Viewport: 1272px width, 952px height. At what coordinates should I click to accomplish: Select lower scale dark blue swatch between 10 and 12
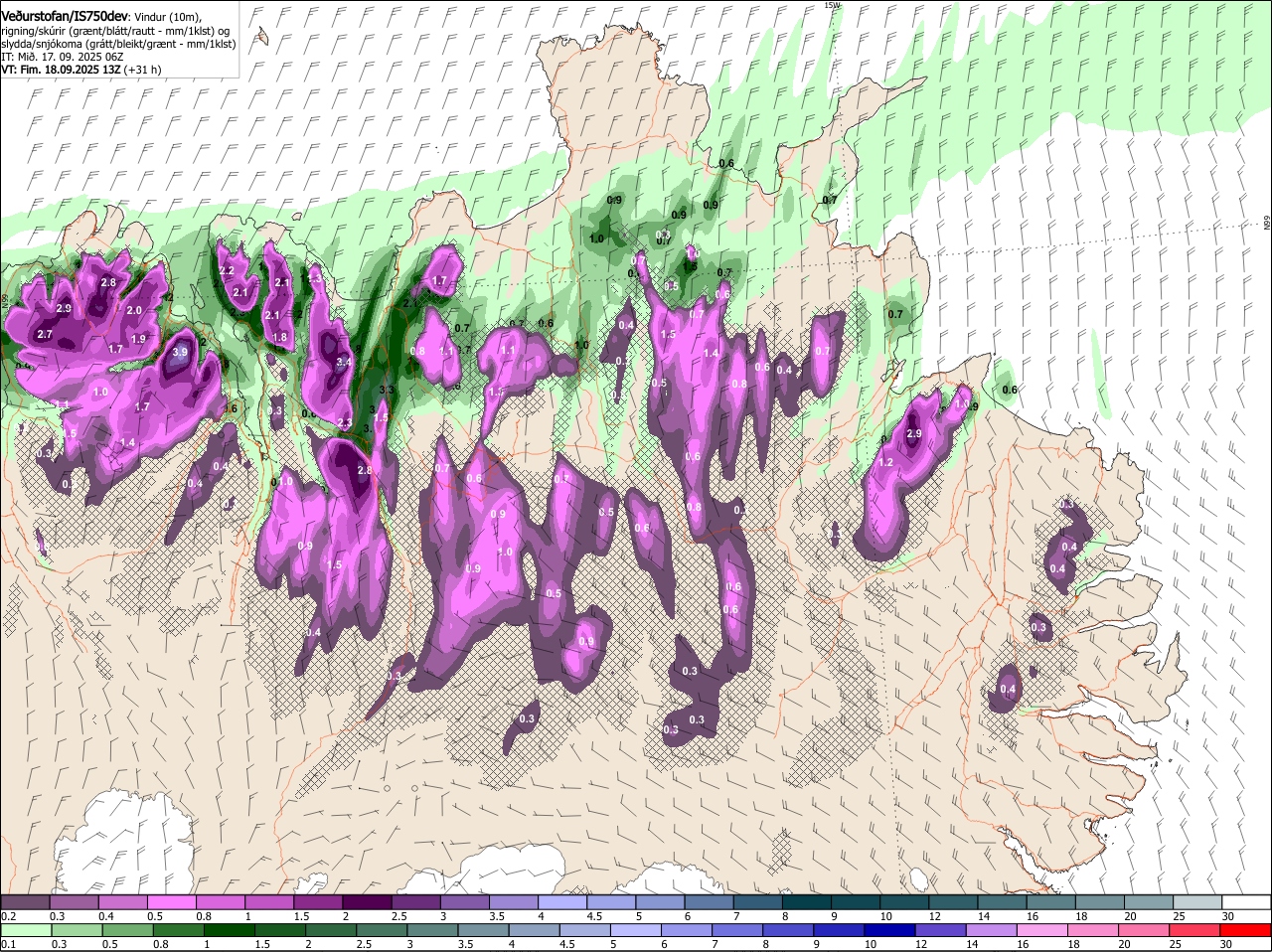coord(889,929)
